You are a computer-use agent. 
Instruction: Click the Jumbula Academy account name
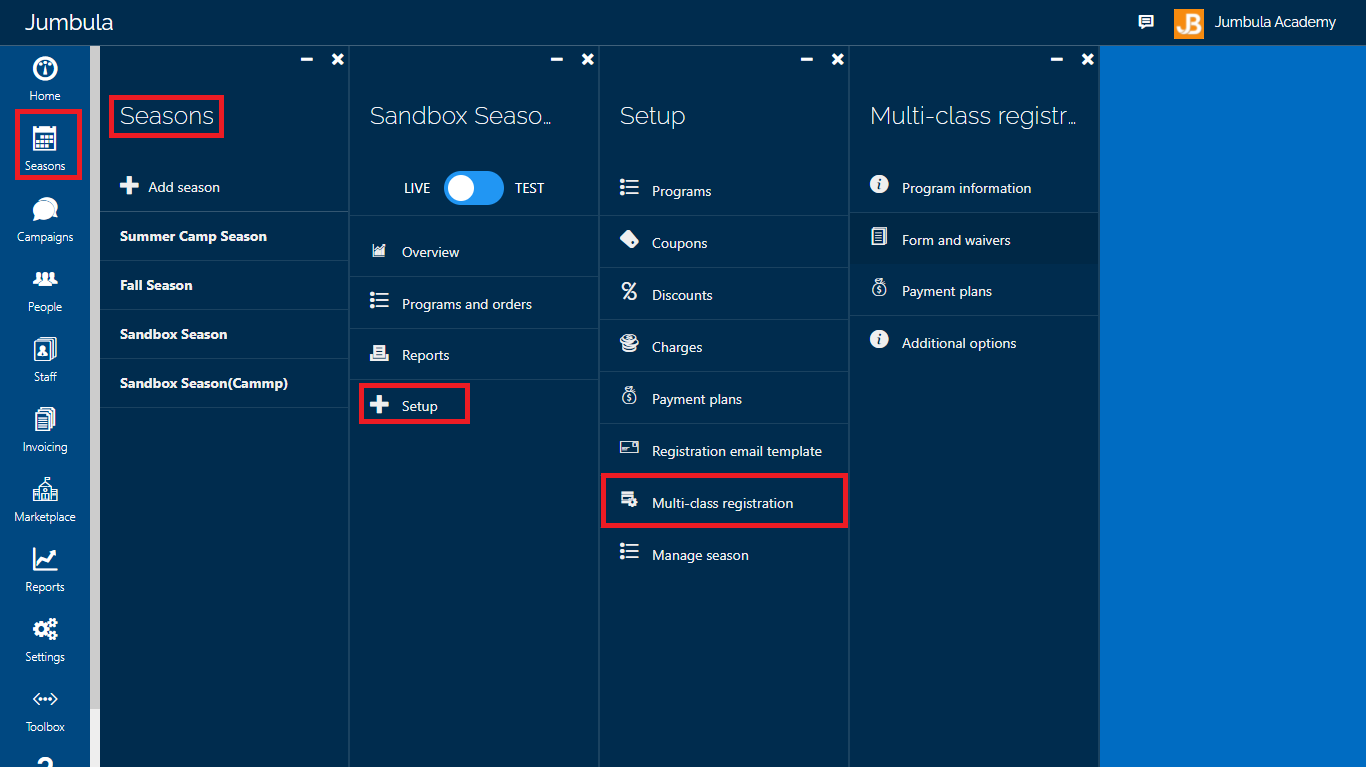click(1275, 22)
